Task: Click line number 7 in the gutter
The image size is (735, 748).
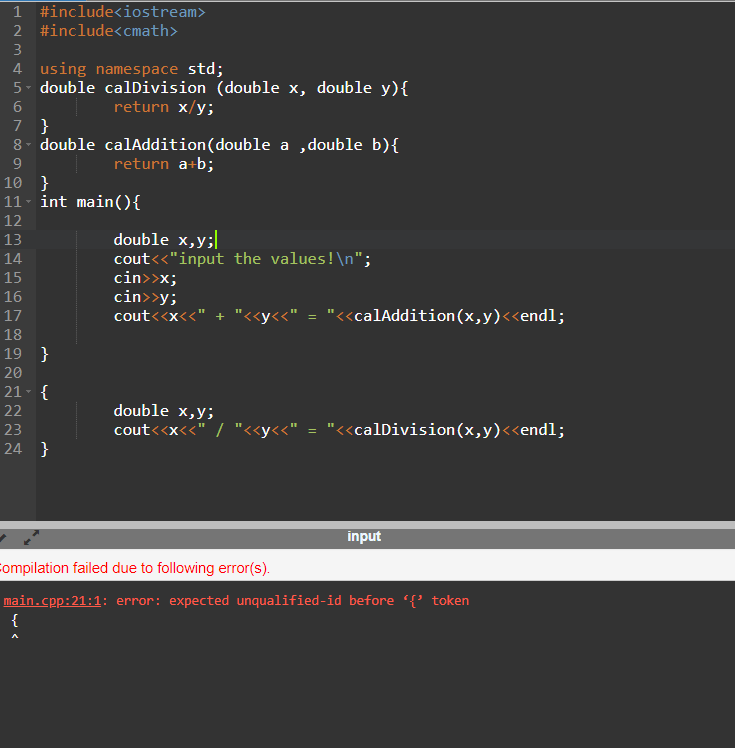Action: coord(17,126)
